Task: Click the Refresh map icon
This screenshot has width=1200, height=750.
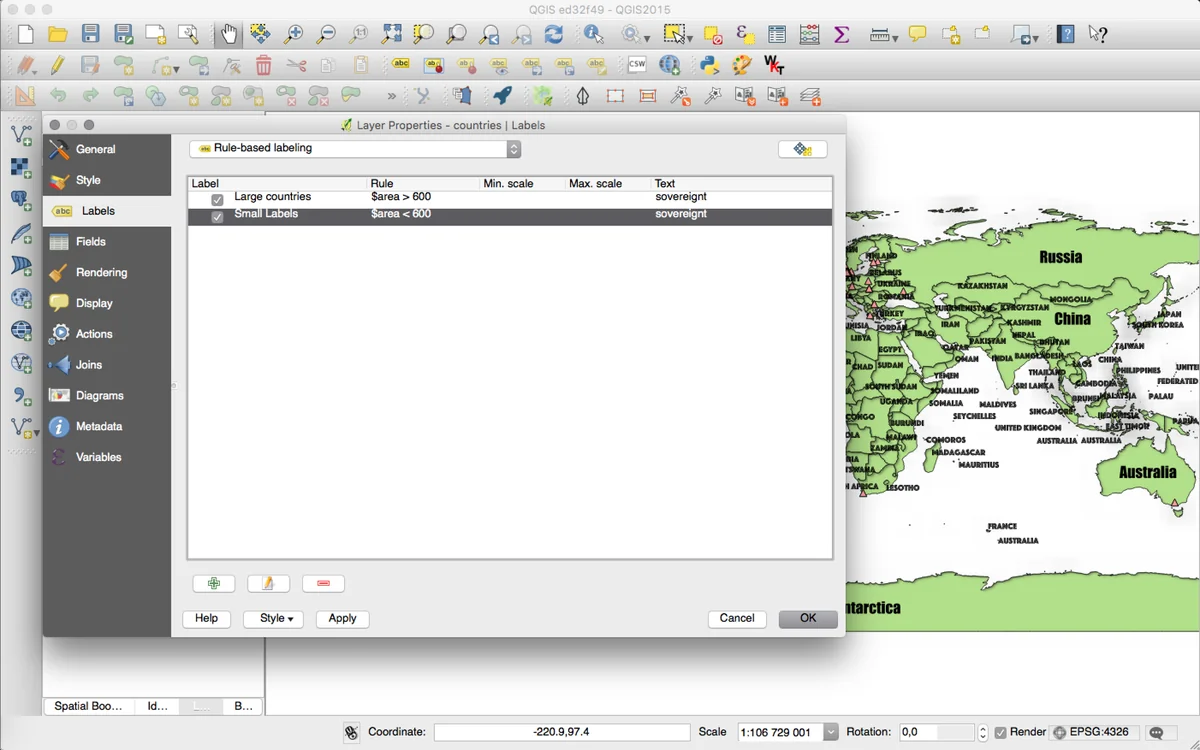Action: point(553,34)
